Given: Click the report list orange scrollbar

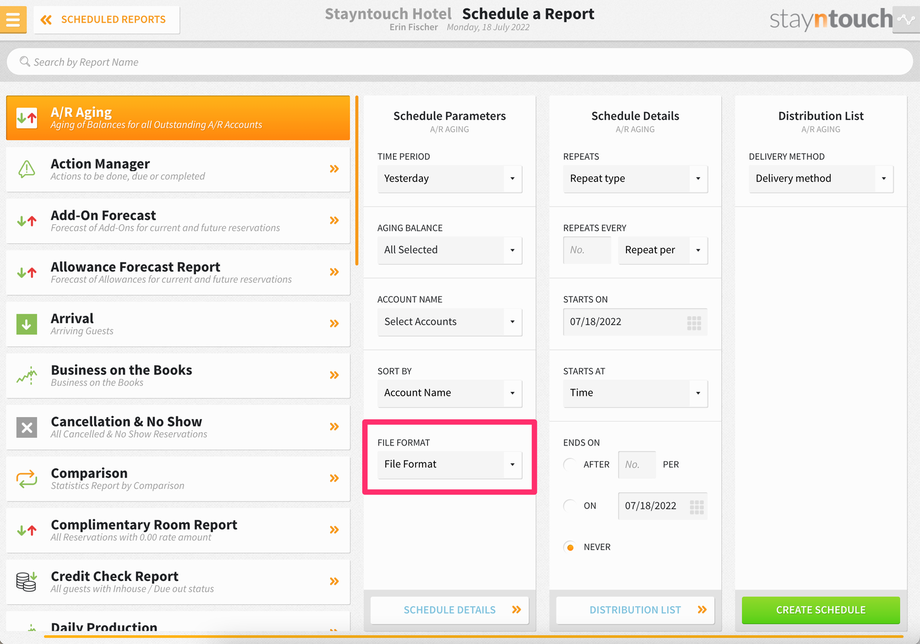Looking at the screenshot, I should pos(356,181).
